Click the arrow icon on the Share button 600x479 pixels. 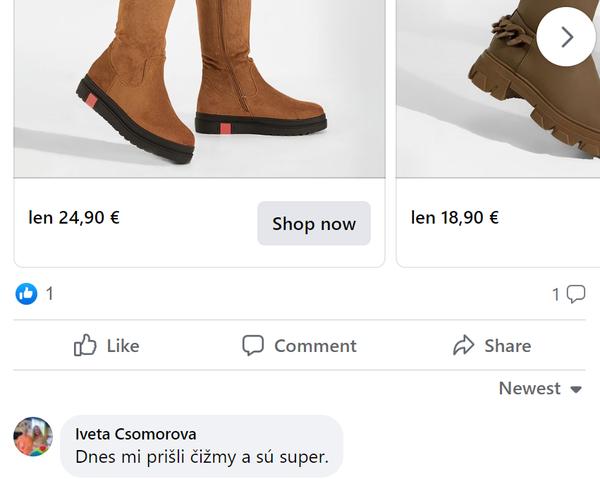tap(463, 346)
